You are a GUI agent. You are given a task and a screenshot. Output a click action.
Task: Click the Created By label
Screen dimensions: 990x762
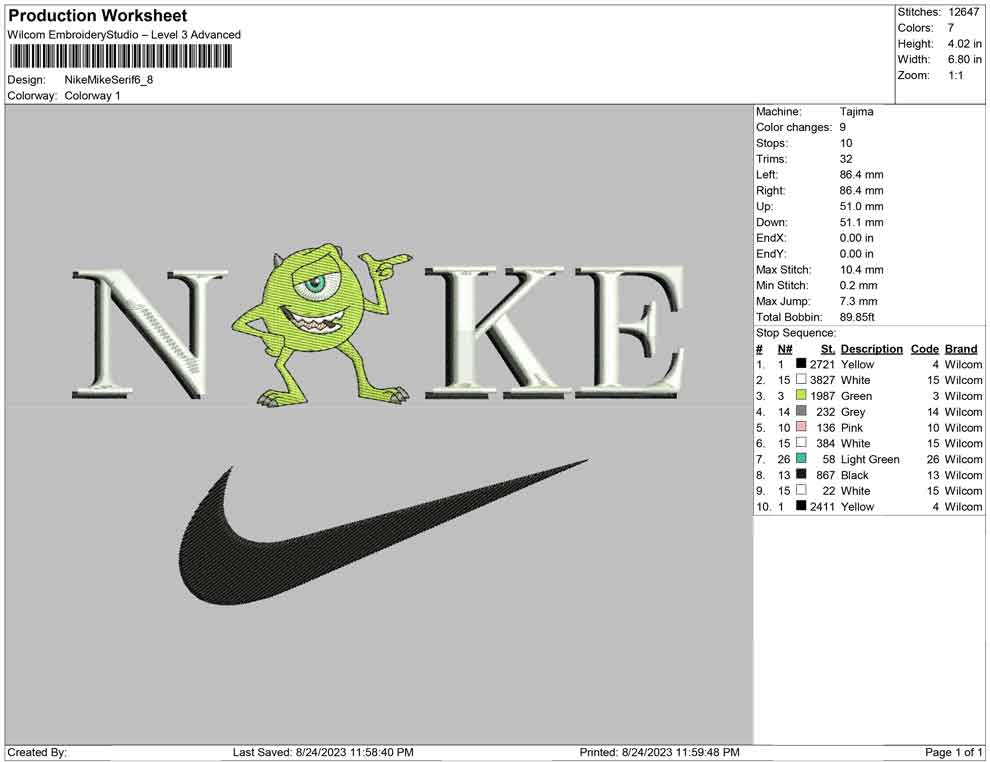[37, 752]
